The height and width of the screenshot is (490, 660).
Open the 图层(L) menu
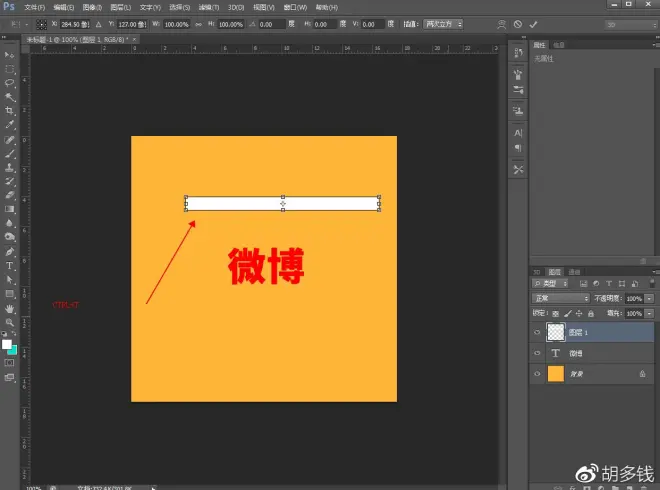(120, 7)
